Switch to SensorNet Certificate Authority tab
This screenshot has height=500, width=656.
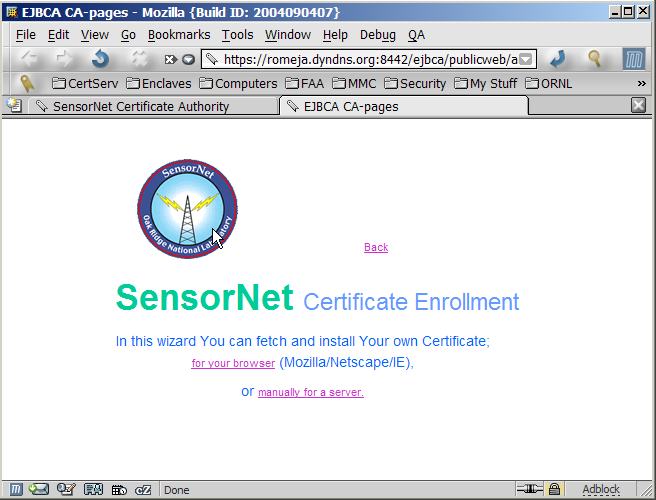(x=153, y=106)
